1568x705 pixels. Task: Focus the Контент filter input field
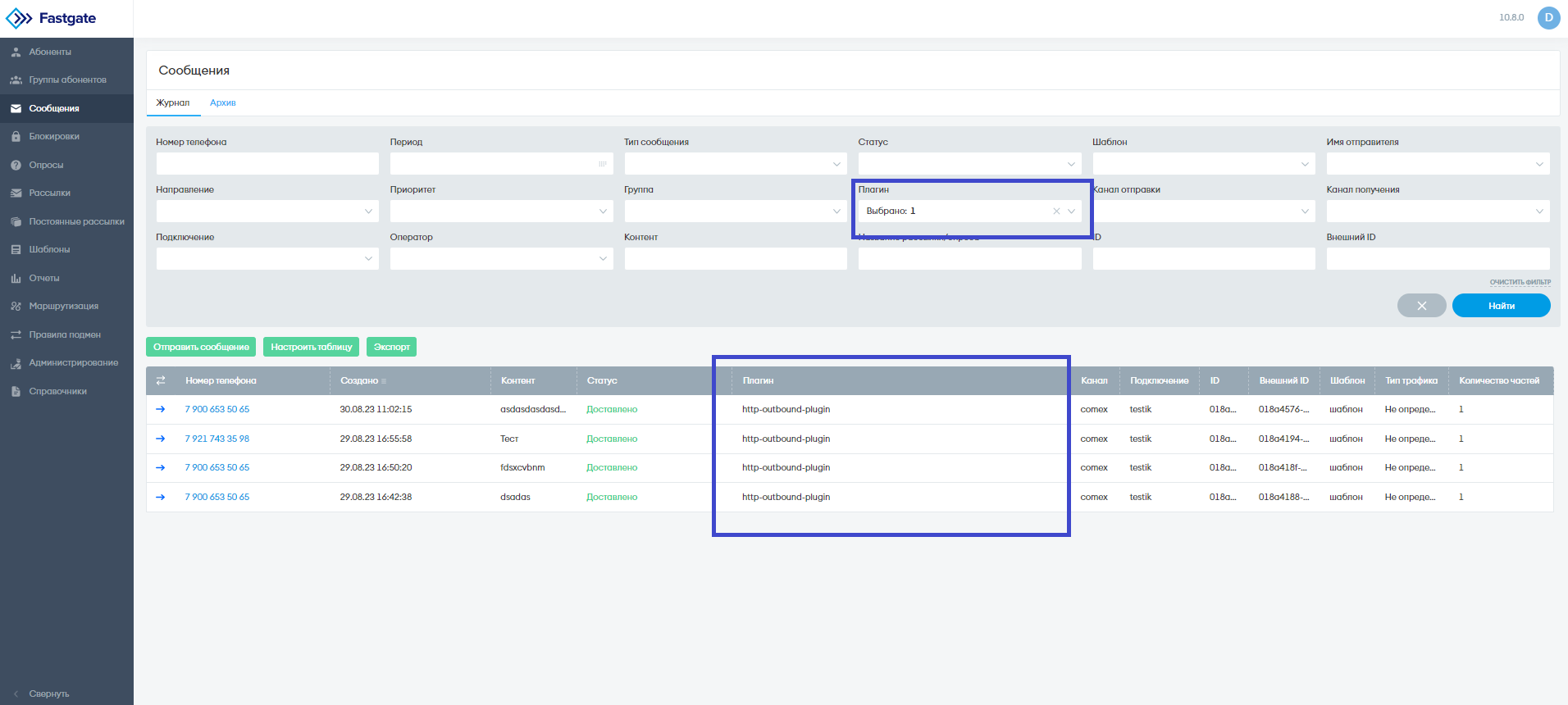pos(736,259)
